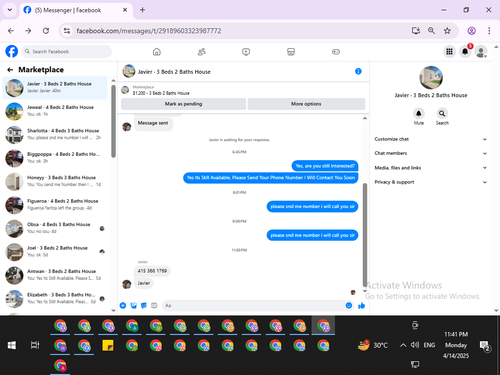This screenshot has width=500, height=375.
Task: Expand Chat members section
Action: pyautogui.click(x=430, y=153)
